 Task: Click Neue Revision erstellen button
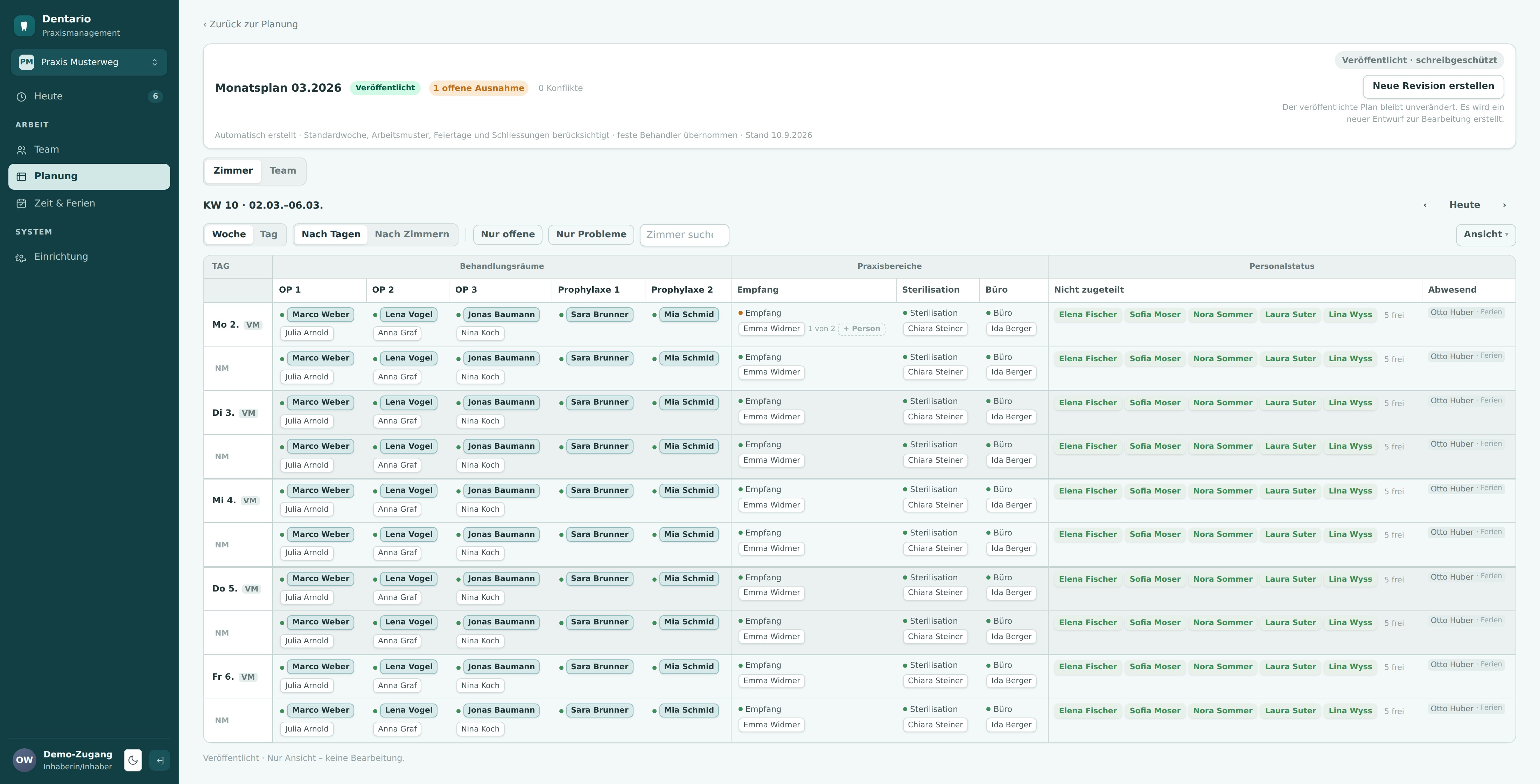pyautogui.click(x=1433, y=86)
